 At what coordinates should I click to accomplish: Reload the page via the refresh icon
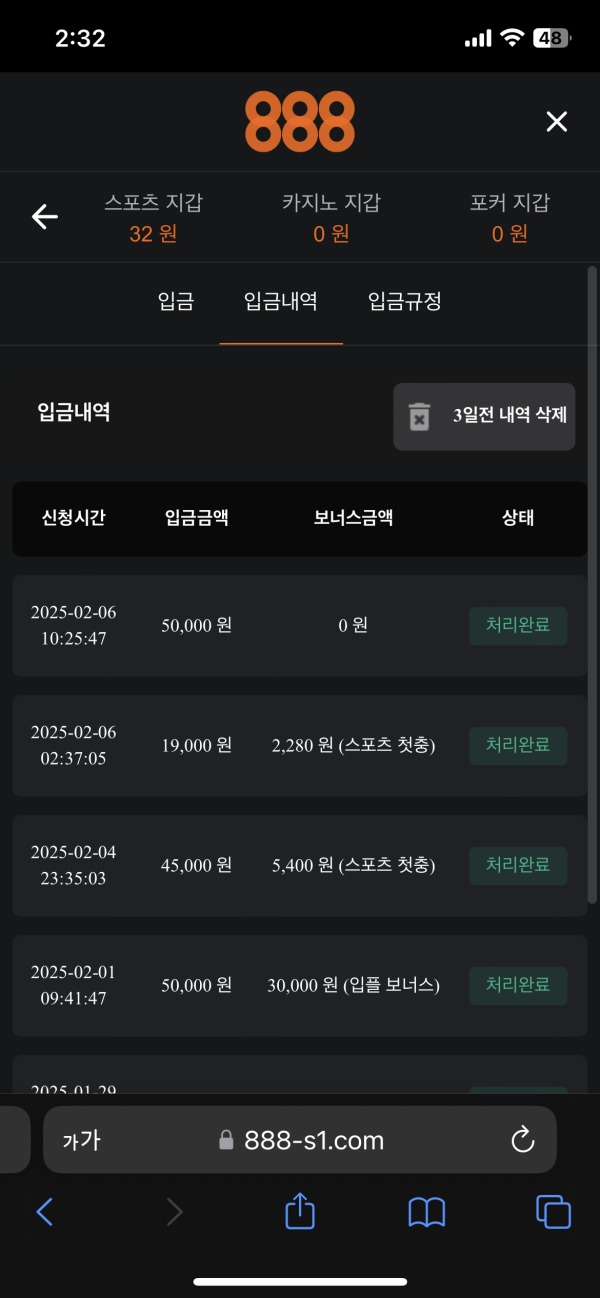[519, 1139]
